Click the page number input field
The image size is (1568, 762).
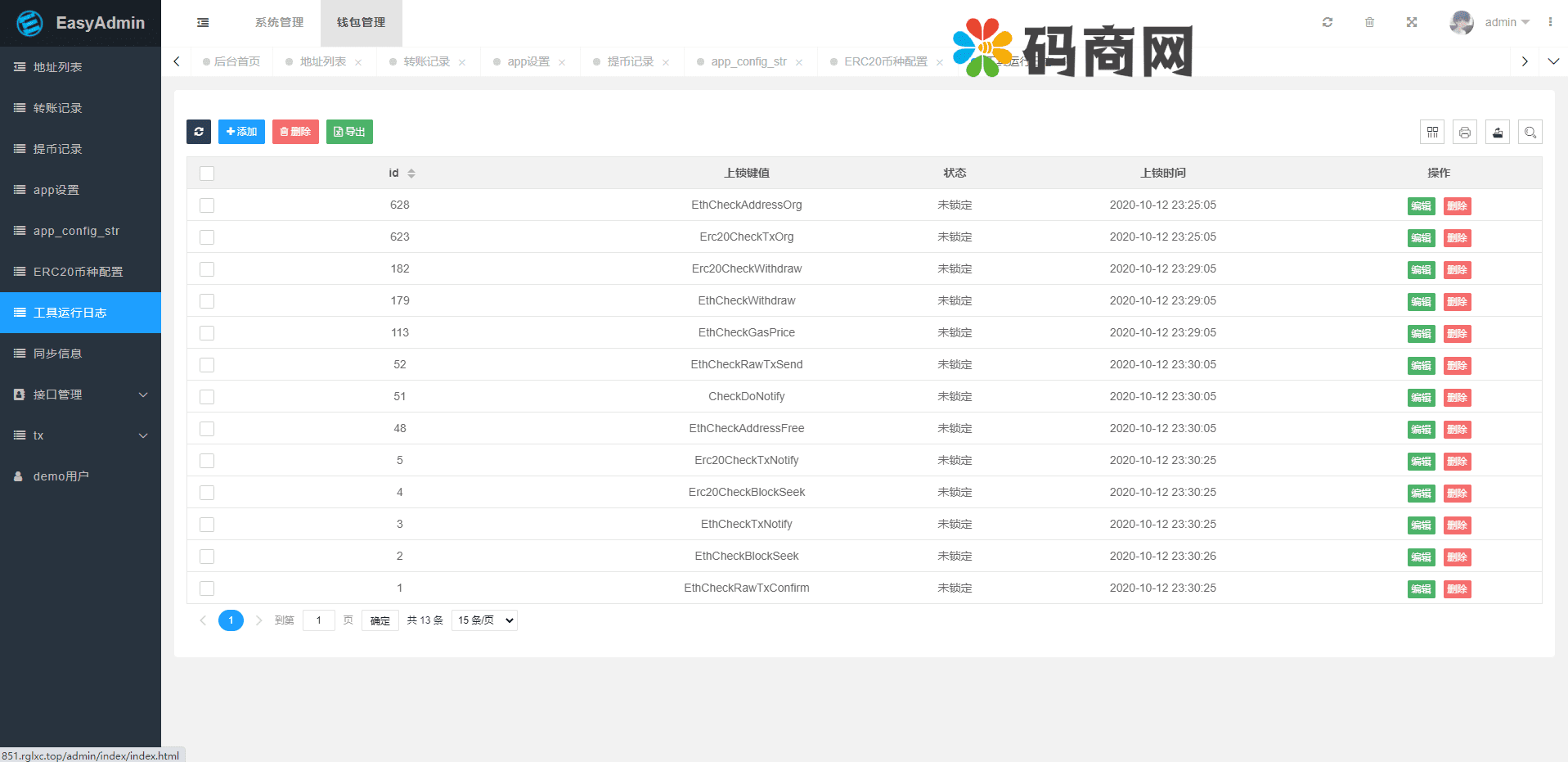click(318, 620)
